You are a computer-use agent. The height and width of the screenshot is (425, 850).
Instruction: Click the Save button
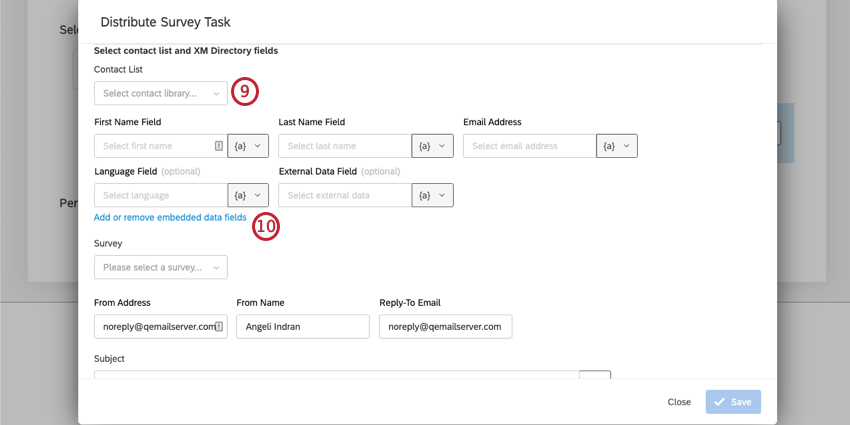tap(733, 402)
